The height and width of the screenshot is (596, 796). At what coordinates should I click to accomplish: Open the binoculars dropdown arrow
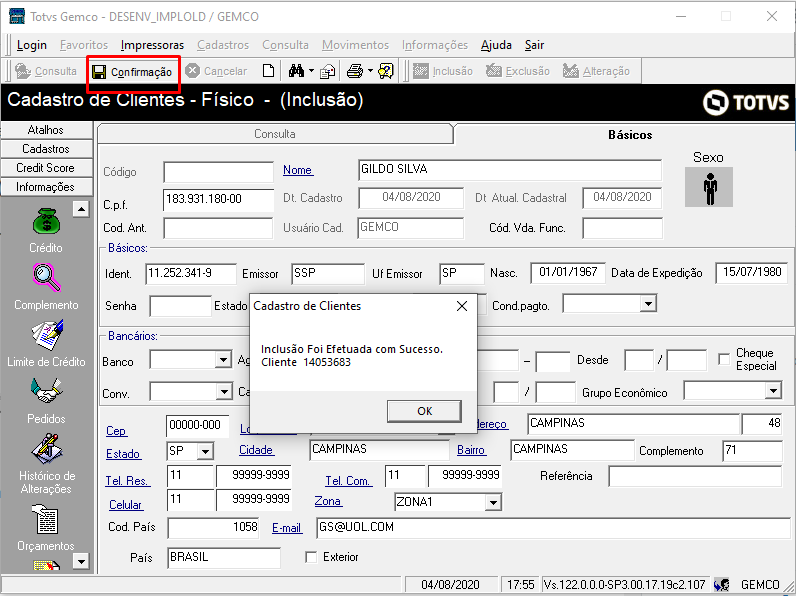coord(311,71)
